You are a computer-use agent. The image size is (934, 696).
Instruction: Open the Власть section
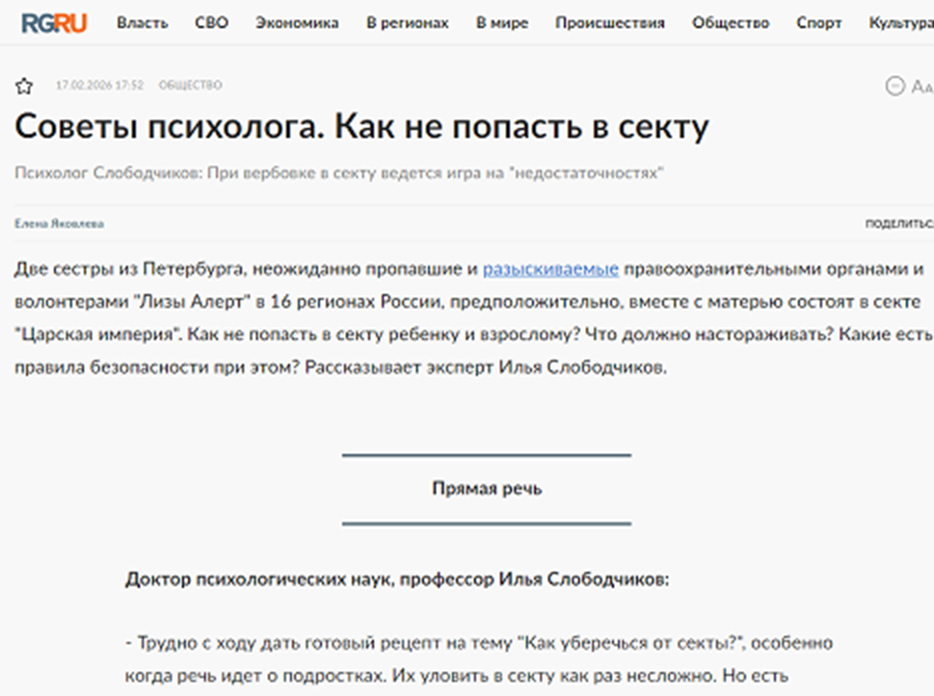(142, 23)
